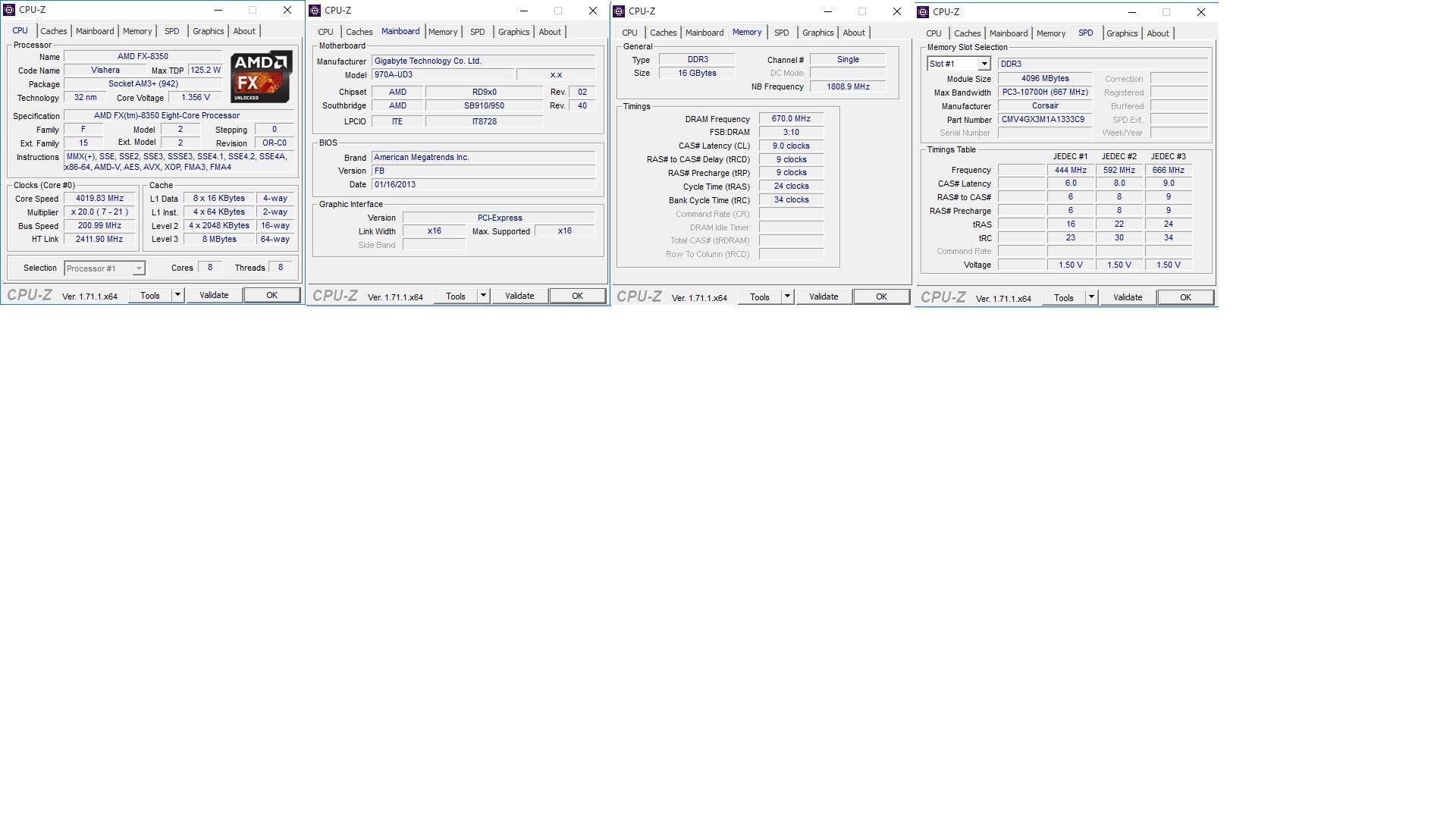
Task: Open Caches tab in the fourth (SPD) window
Action: [x=968, y=33]
